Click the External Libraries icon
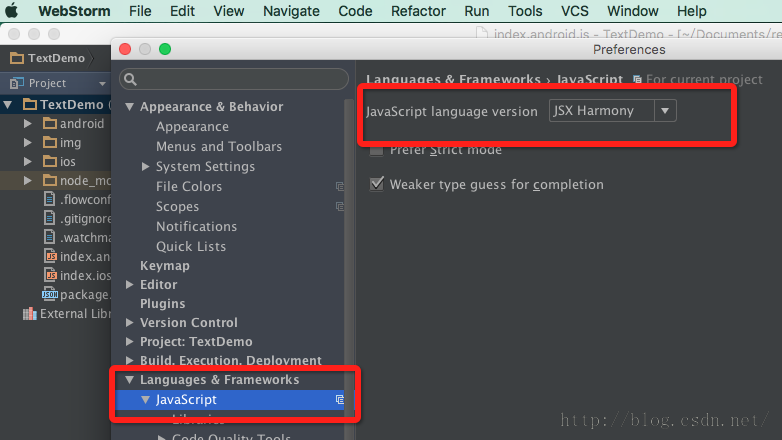 [x=29, y=314]
